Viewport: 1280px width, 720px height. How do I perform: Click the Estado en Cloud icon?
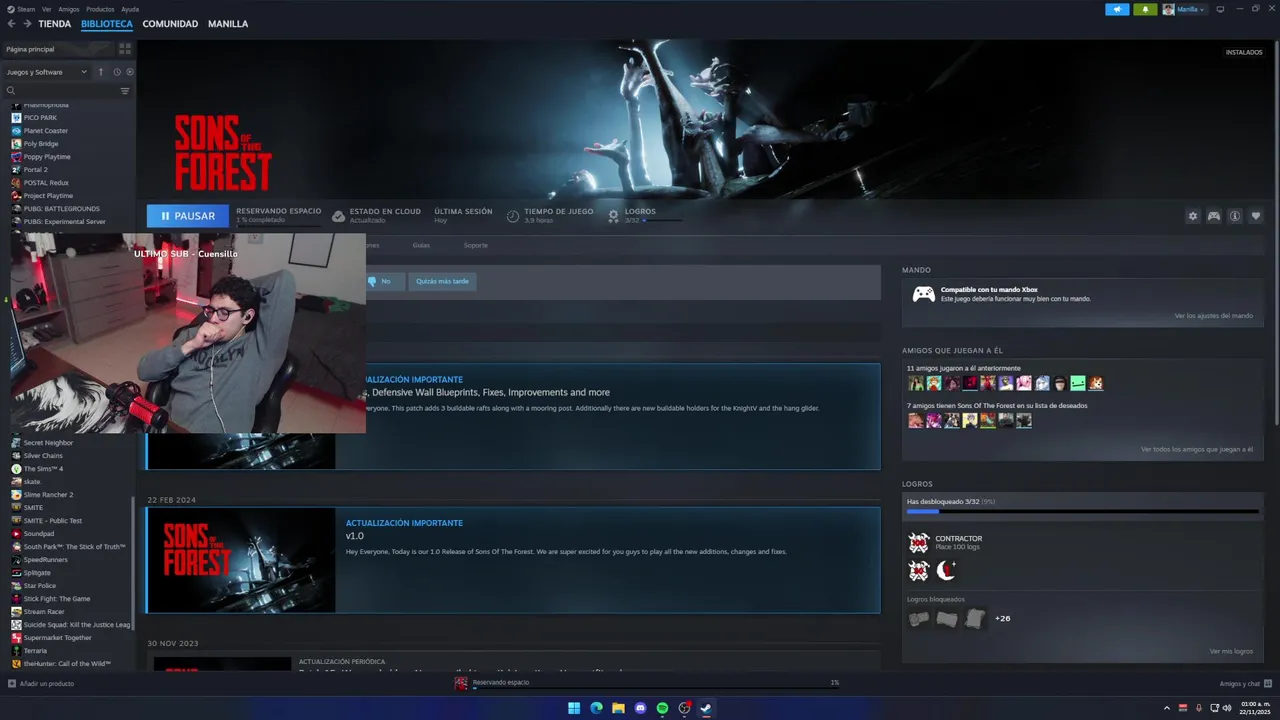pyautogui.click(x=338, y=216)
